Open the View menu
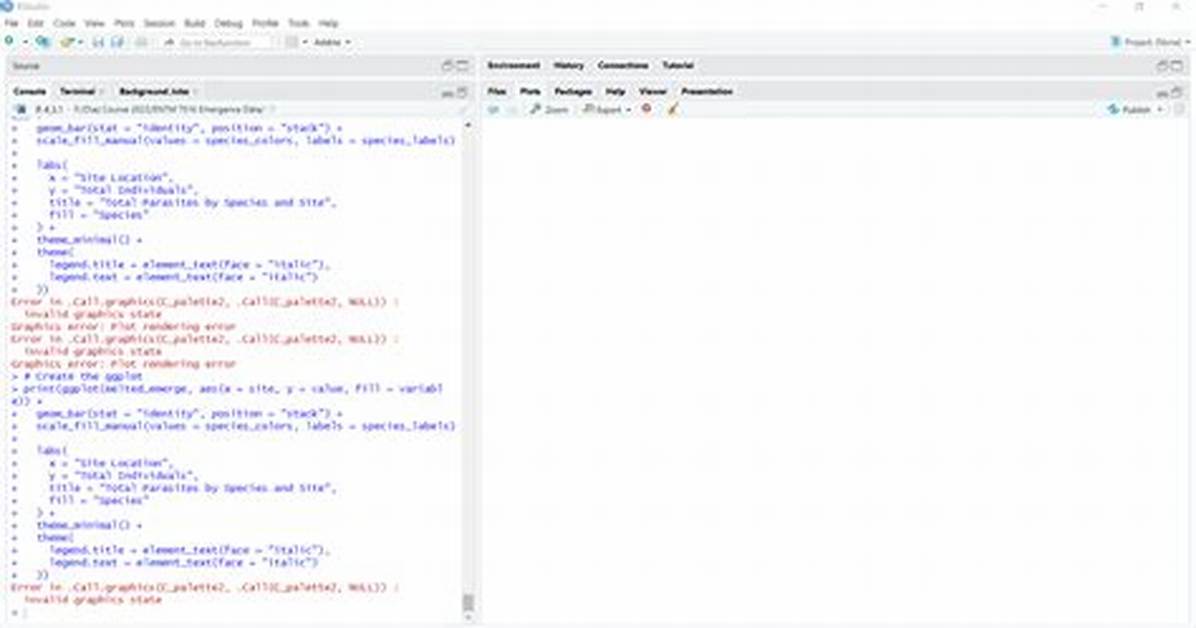The image size is (1196, 628). click(x=94, y=24)
